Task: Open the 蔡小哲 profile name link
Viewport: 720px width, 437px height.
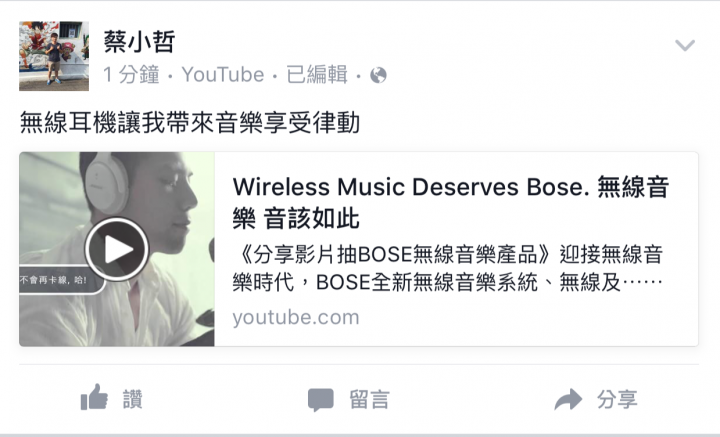Action: (x=139, y=42)
